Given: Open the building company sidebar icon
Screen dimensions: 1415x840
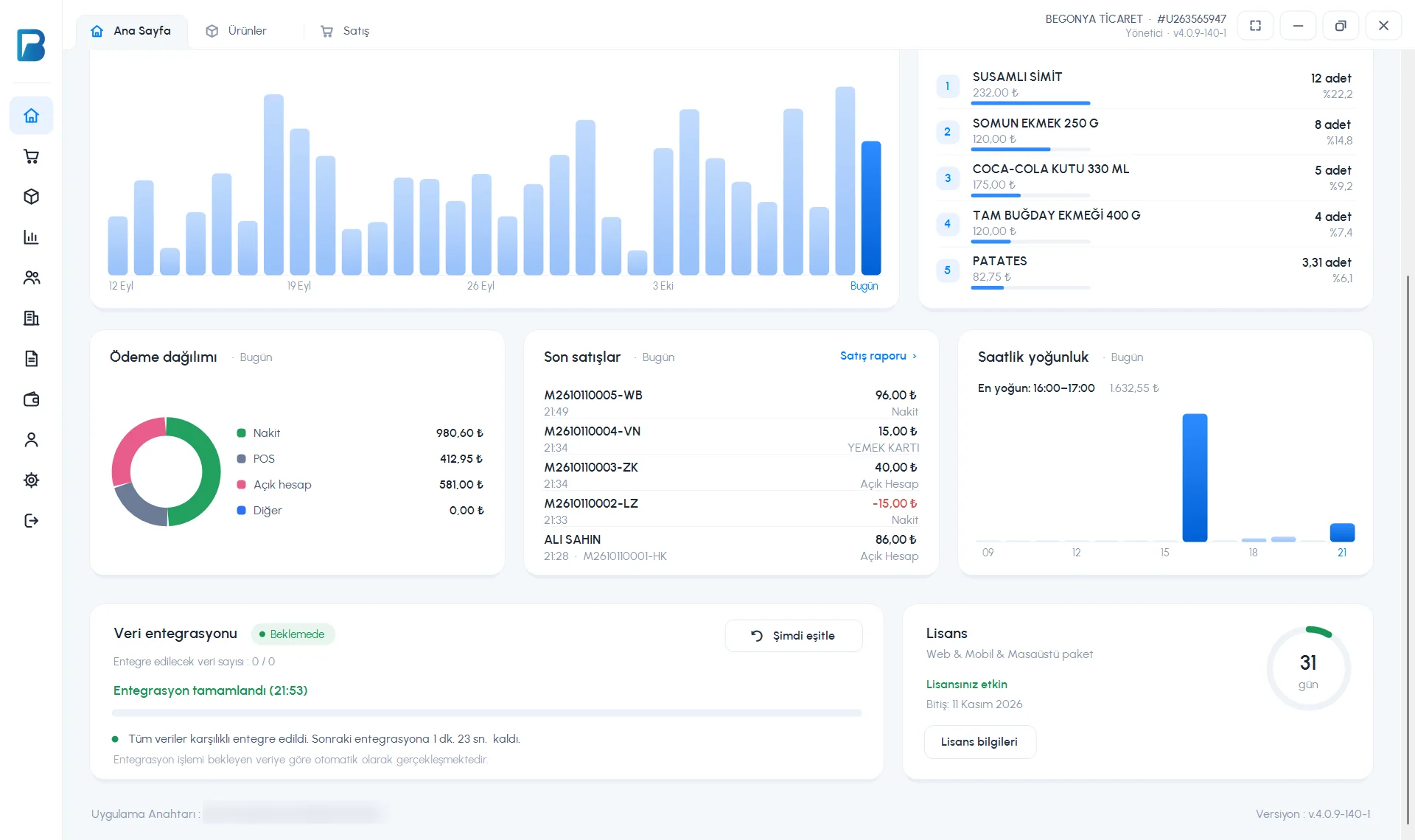Looking at the screenshot, I should pyautogui.click(x=31, y=318).
